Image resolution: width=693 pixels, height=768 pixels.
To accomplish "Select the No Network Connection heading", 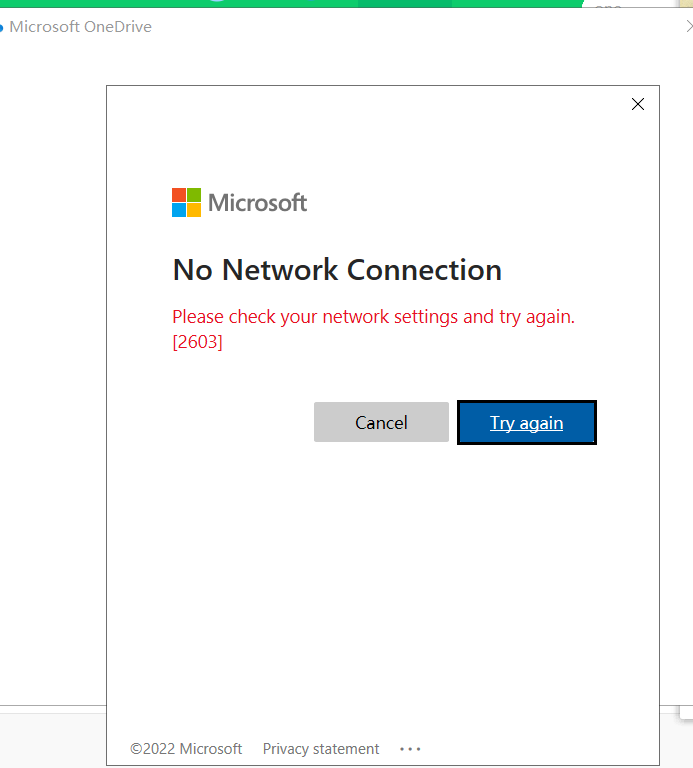I will (337, 270).
